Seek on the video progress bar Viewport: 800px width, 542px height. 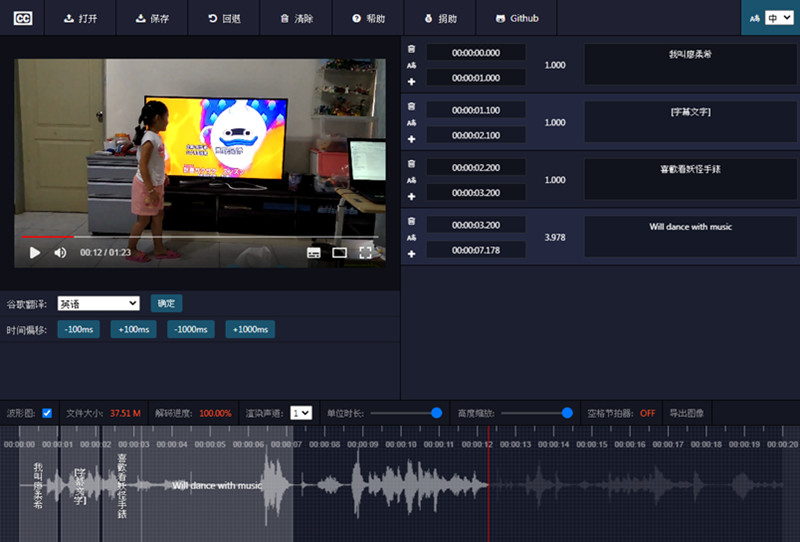199,237
